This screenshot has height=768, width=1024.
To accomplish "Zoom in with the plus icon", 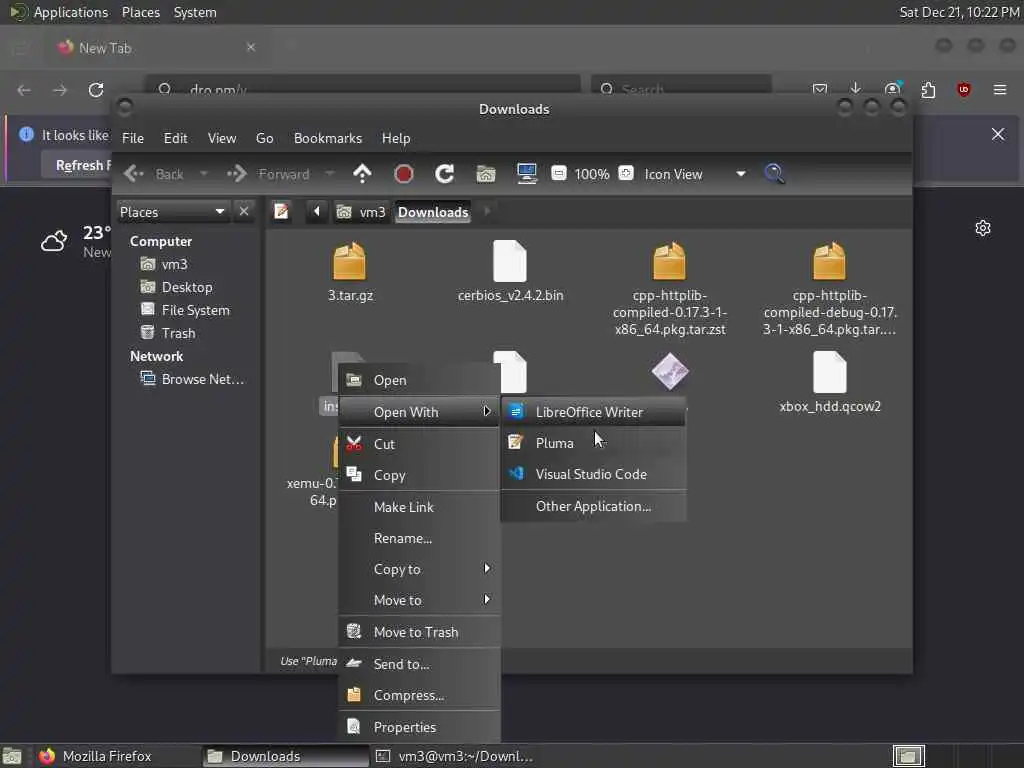I will click(626, 174).
